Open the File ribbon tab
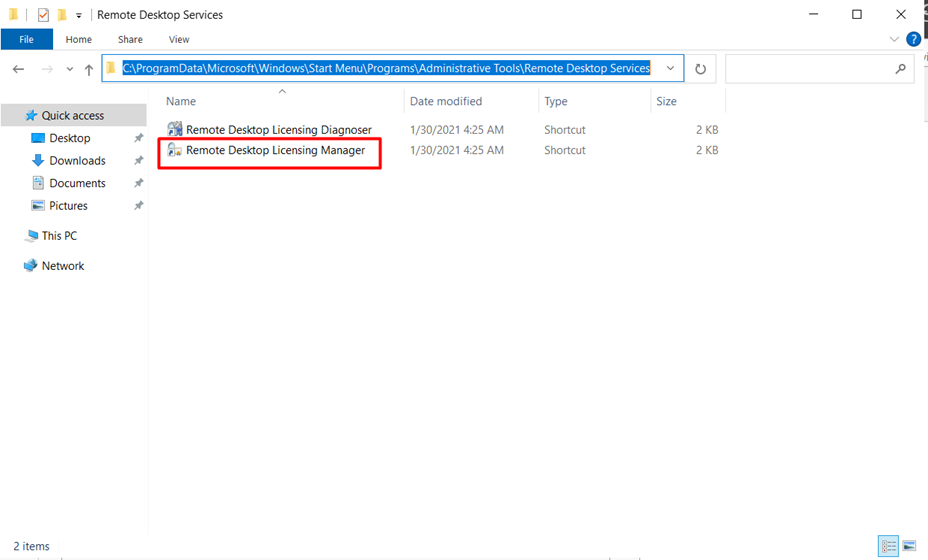Screen dimensions: 928x560 (x=27, y=40)
